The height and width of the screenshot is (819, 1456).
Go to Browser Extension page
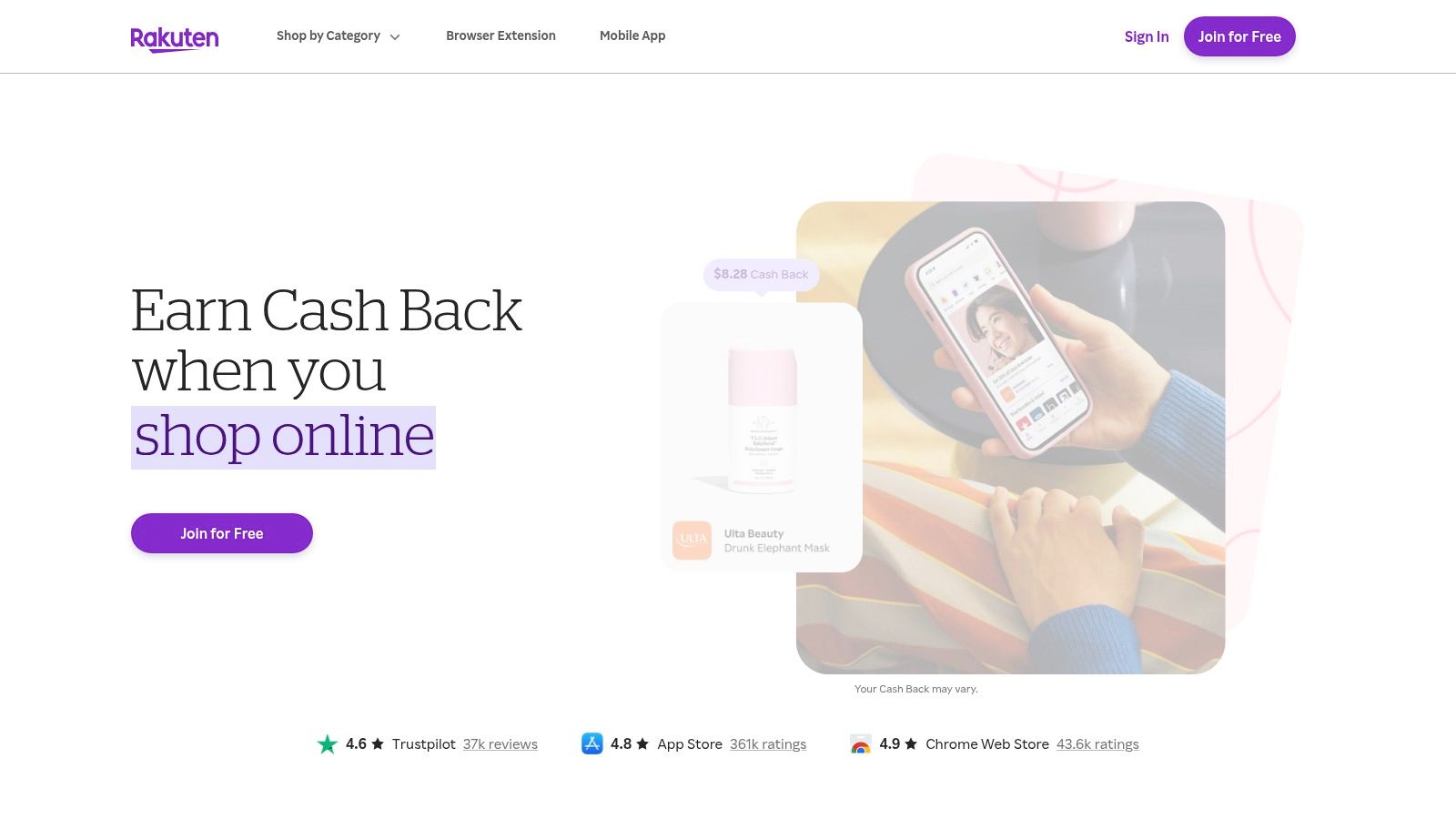coord(500,35)
